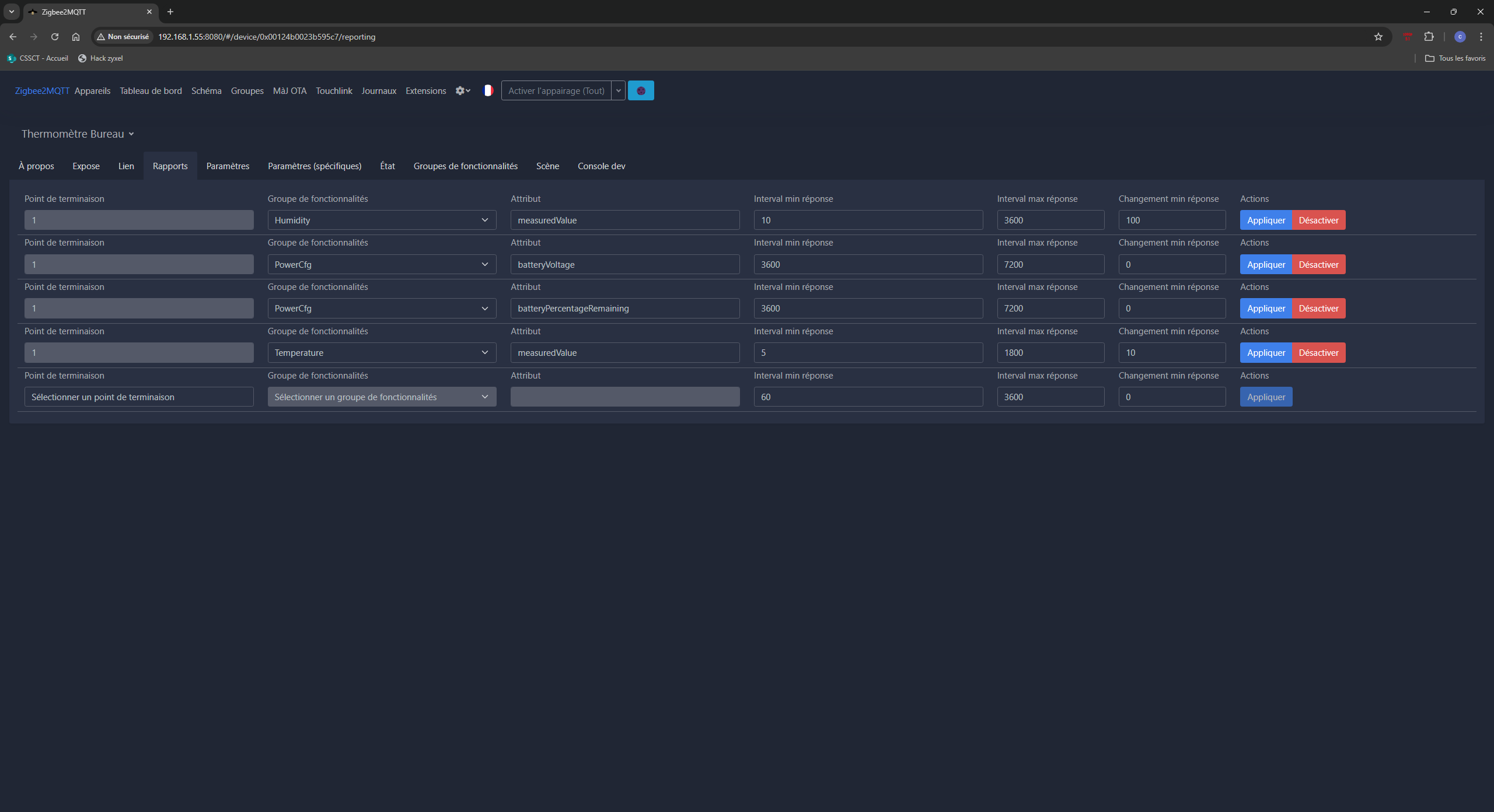Click Temperature max interval field 1800

1050,352
